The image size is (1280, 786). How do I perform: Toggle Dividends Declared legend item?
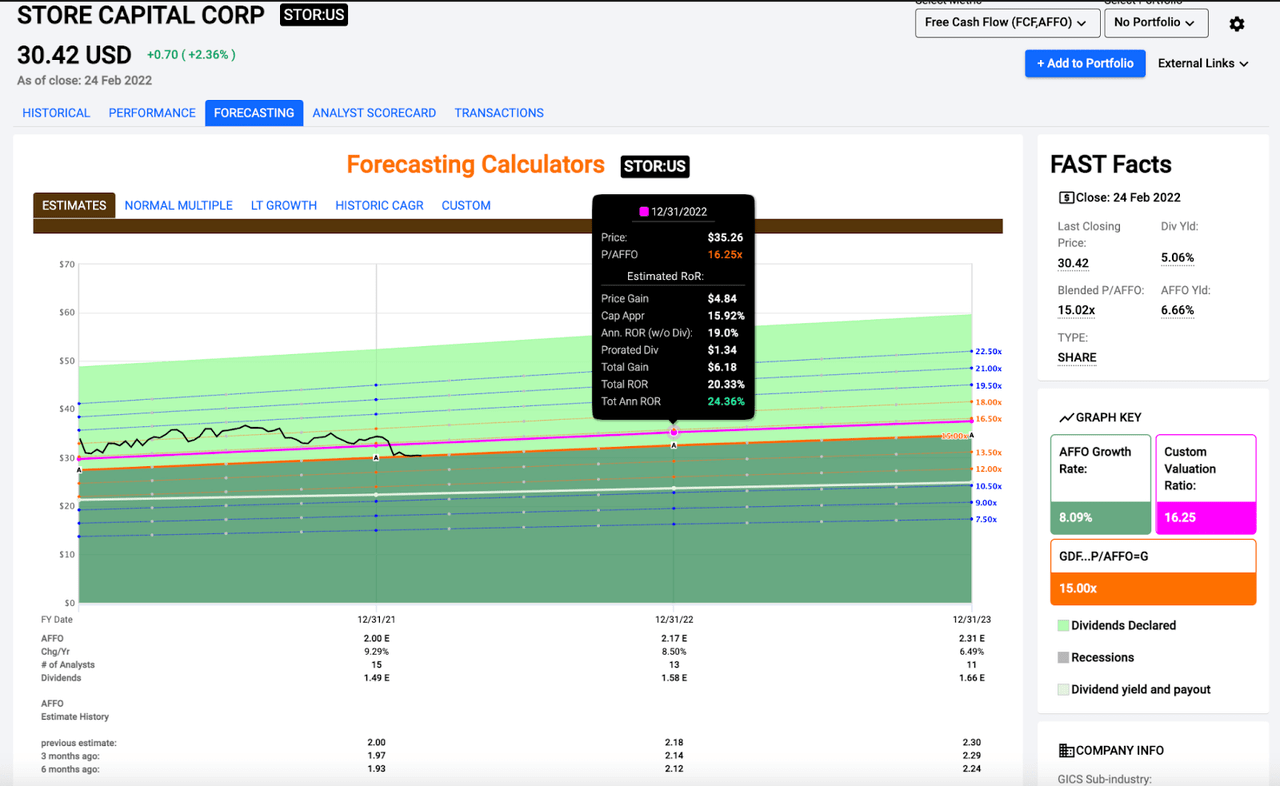[1117, 625]
